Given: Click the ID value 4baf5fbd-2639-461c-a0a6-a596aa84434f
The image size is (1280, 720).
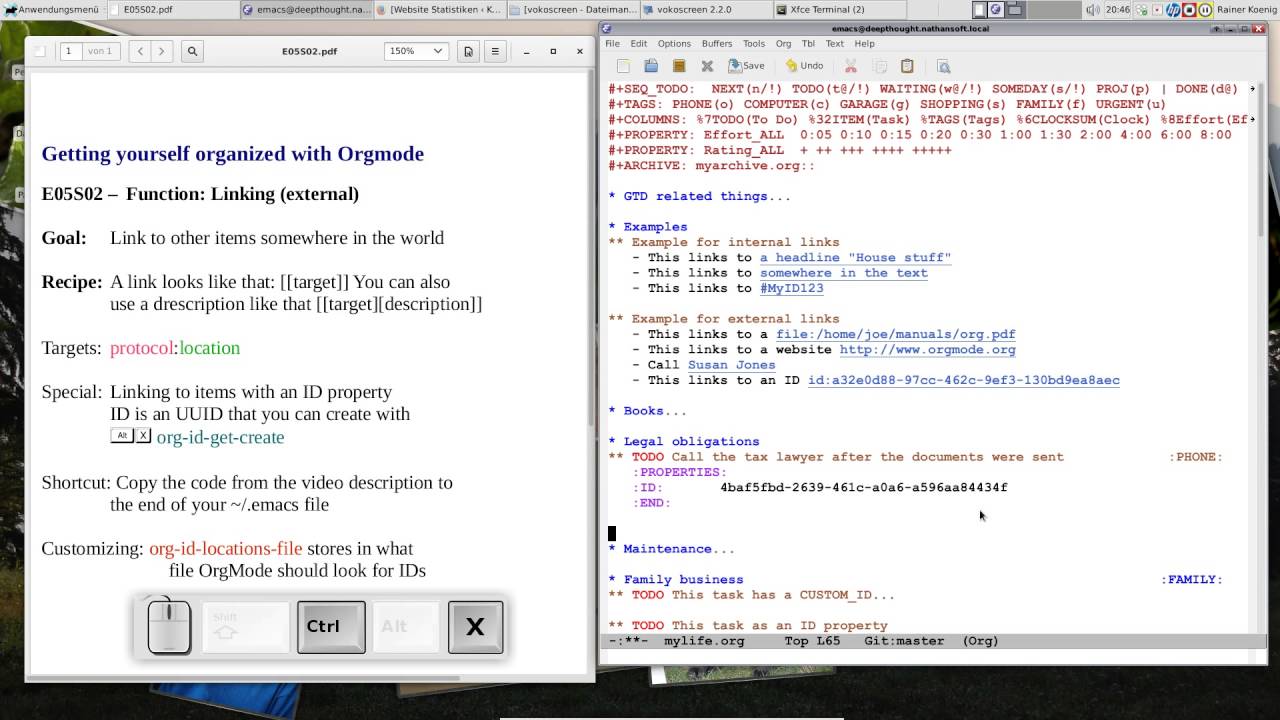Looking at the screenshot, I should [864, 487].
